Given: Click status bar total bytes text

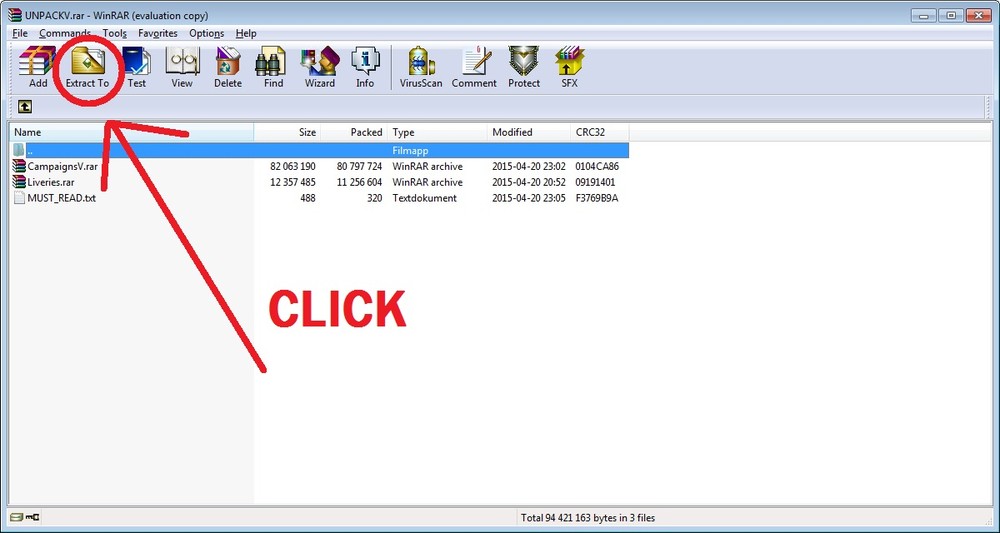Looking at the screenshot, I should point(587,518).
